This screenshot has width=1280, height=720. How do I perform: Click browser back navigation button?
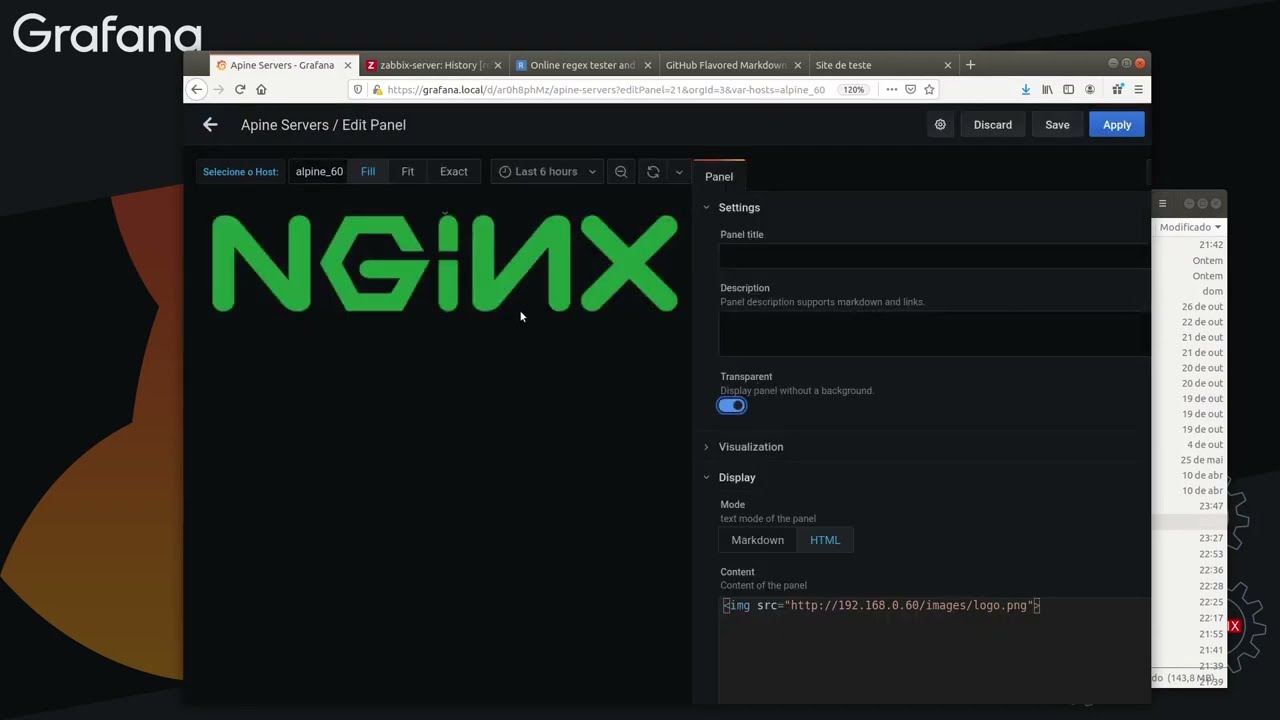197,89
